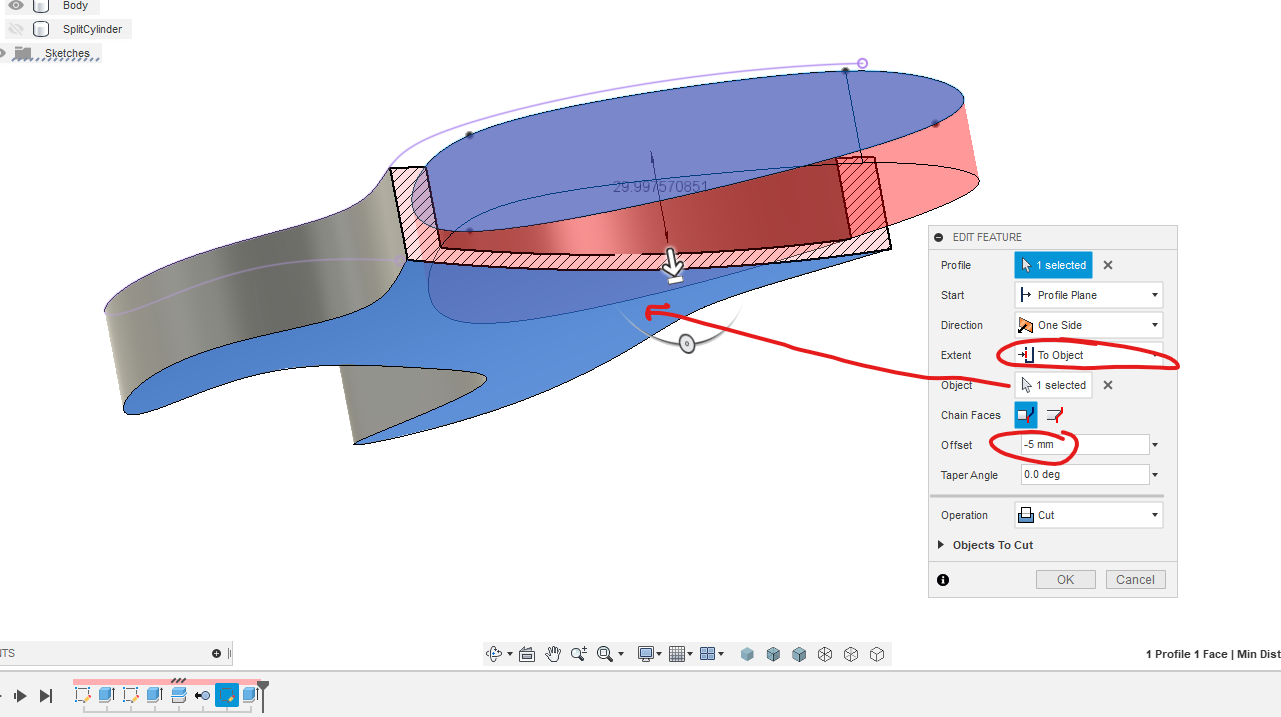This screenshot has height=717, width=1281.
Task: Open the Start 'Profile Plane' dropdown
Action: point(1088,295)
